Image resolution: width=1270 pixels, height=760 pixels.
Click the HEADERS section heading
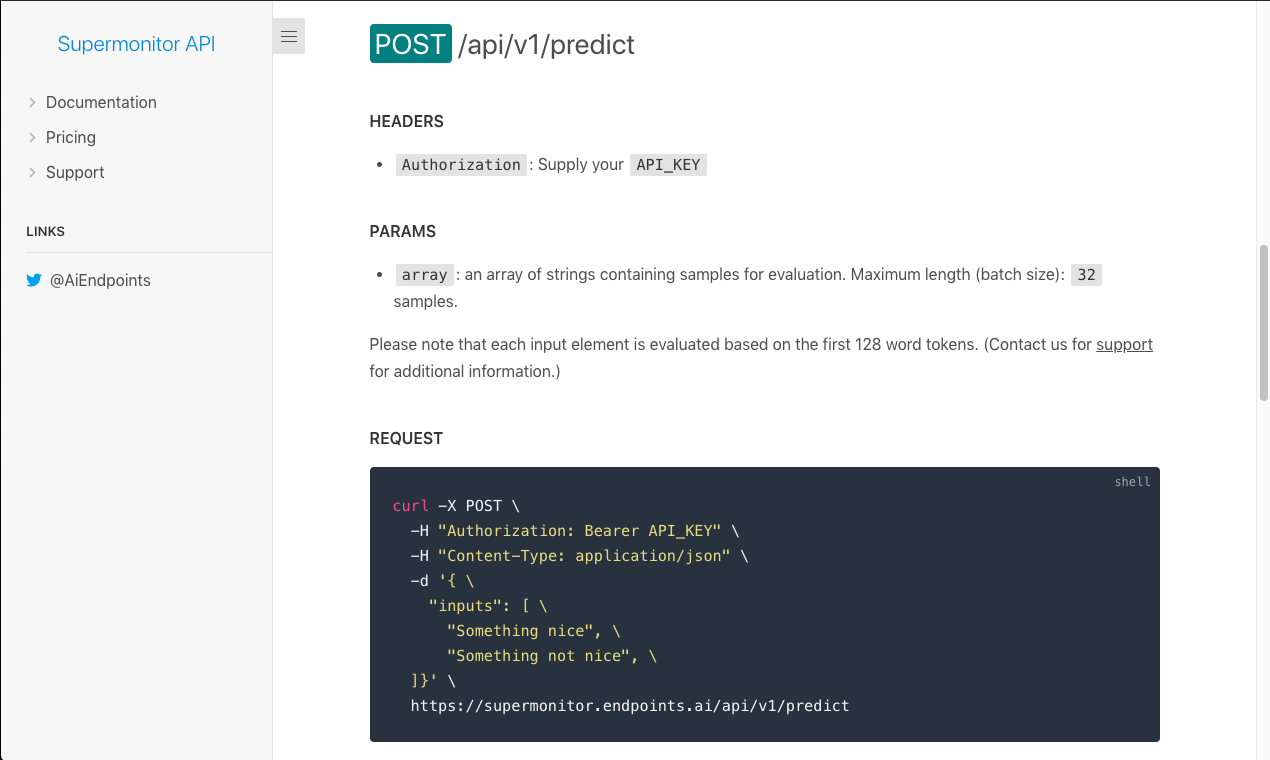(406, 122)
